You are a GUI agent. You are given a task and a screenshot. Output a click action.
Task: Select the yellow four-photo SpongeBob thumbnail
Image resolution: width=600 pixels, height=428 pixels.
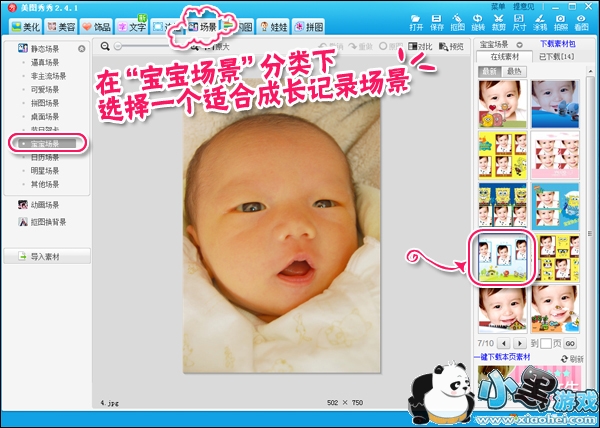pos(502,155)
